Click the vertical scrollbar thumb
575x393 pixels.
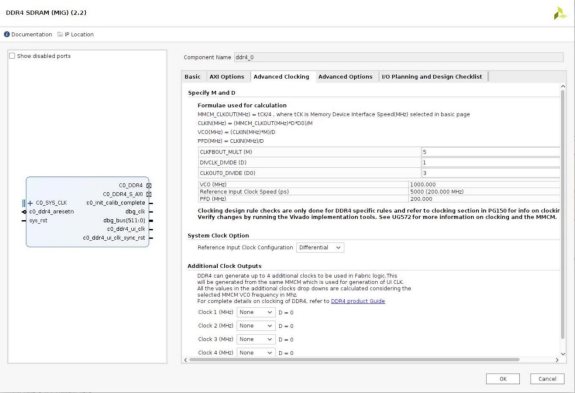(563, 214)
